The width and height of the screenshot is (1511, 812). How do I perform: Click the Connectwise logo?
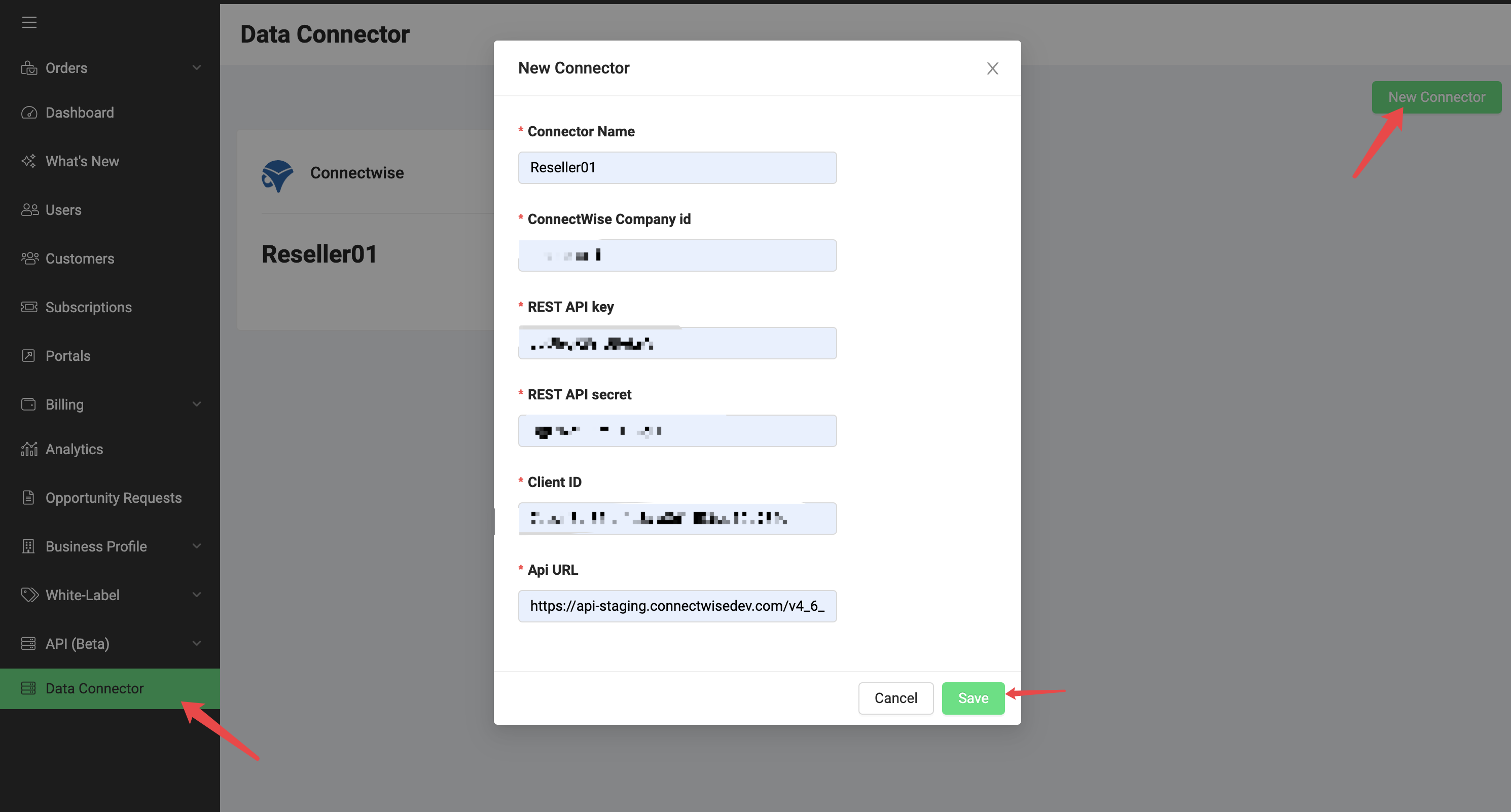click(277, 175)
